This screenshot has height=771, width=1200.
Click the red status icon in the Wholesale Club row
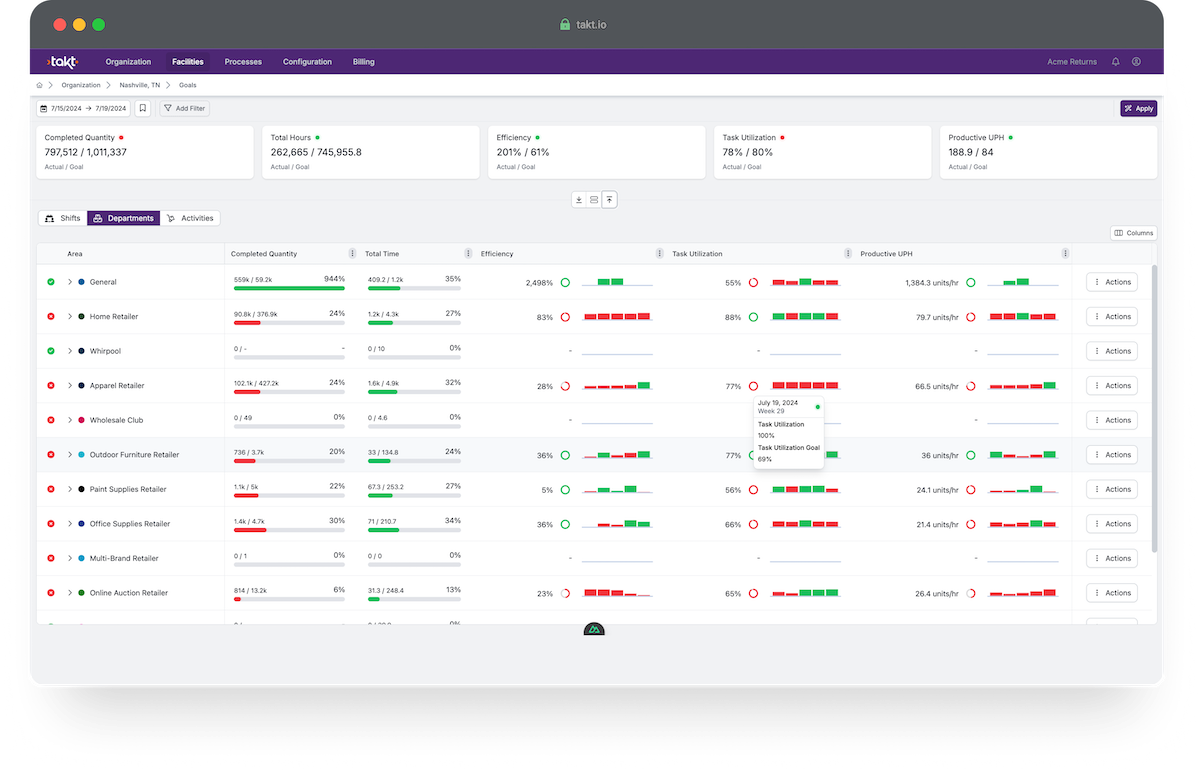(51, 420)
